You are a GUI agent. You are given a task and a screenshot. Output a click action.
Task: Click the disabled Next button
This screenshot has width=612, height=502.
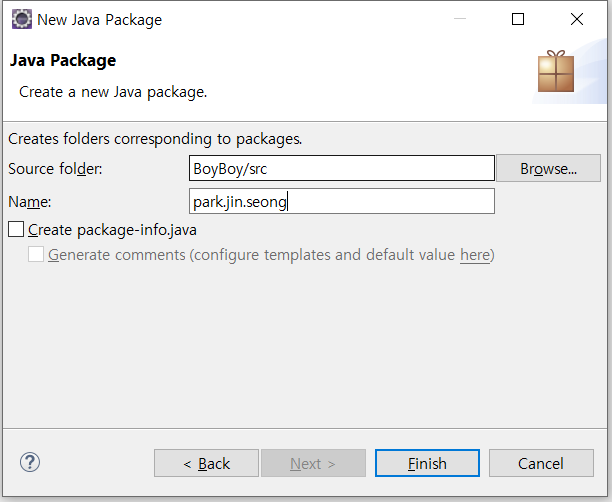pos(313,463)
